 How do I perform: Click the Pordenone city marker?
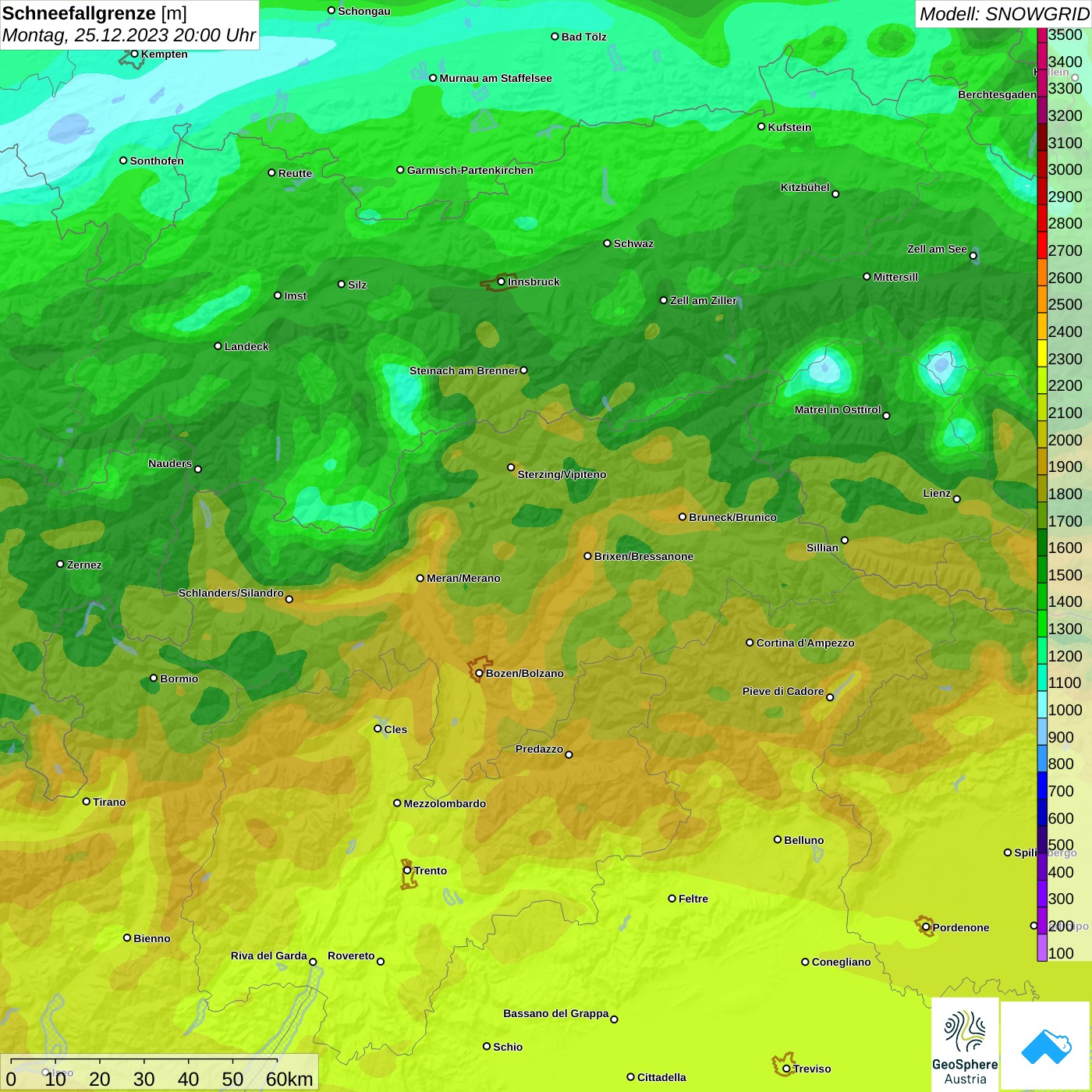point(926,927)
